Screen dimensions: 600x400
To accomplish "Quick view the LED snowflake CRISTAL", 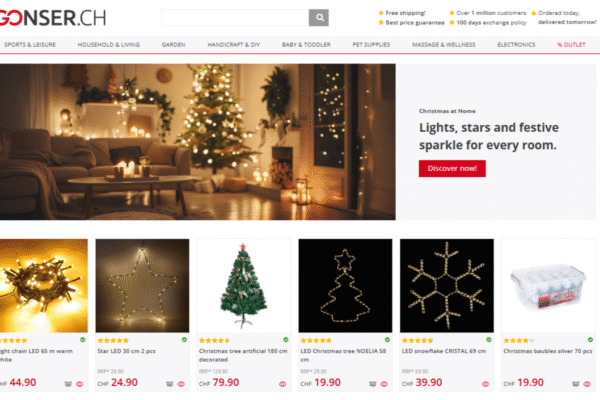I will [485, 384].
